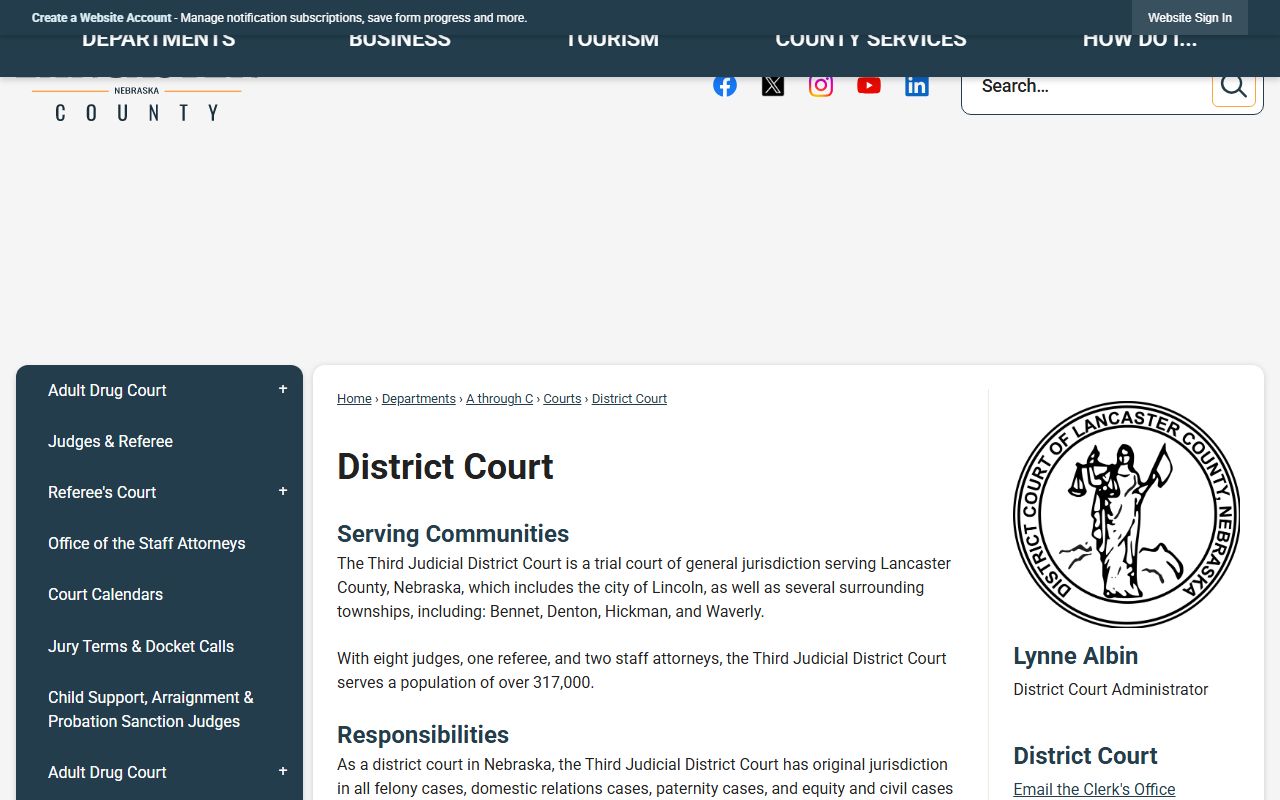Go to the LinkedIn page icon
This screenshot has width=1280, height=800.
click(917, 85)
